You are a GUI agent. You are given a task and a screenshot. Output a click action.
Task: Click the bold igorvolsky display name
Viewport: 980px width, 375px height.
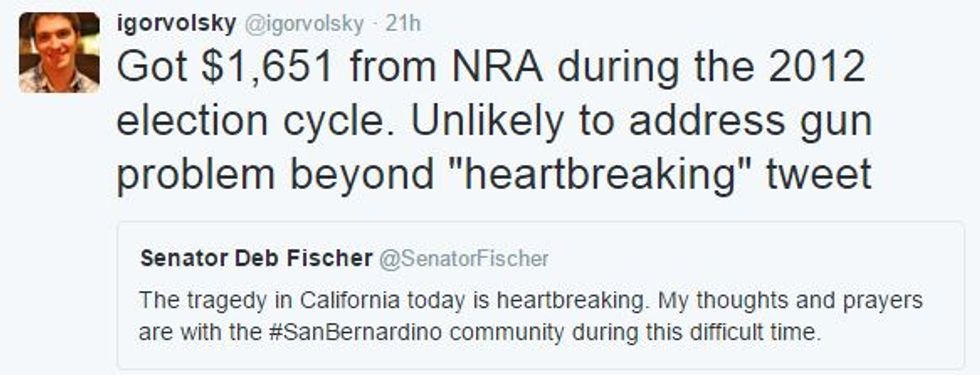pos(177,24)
